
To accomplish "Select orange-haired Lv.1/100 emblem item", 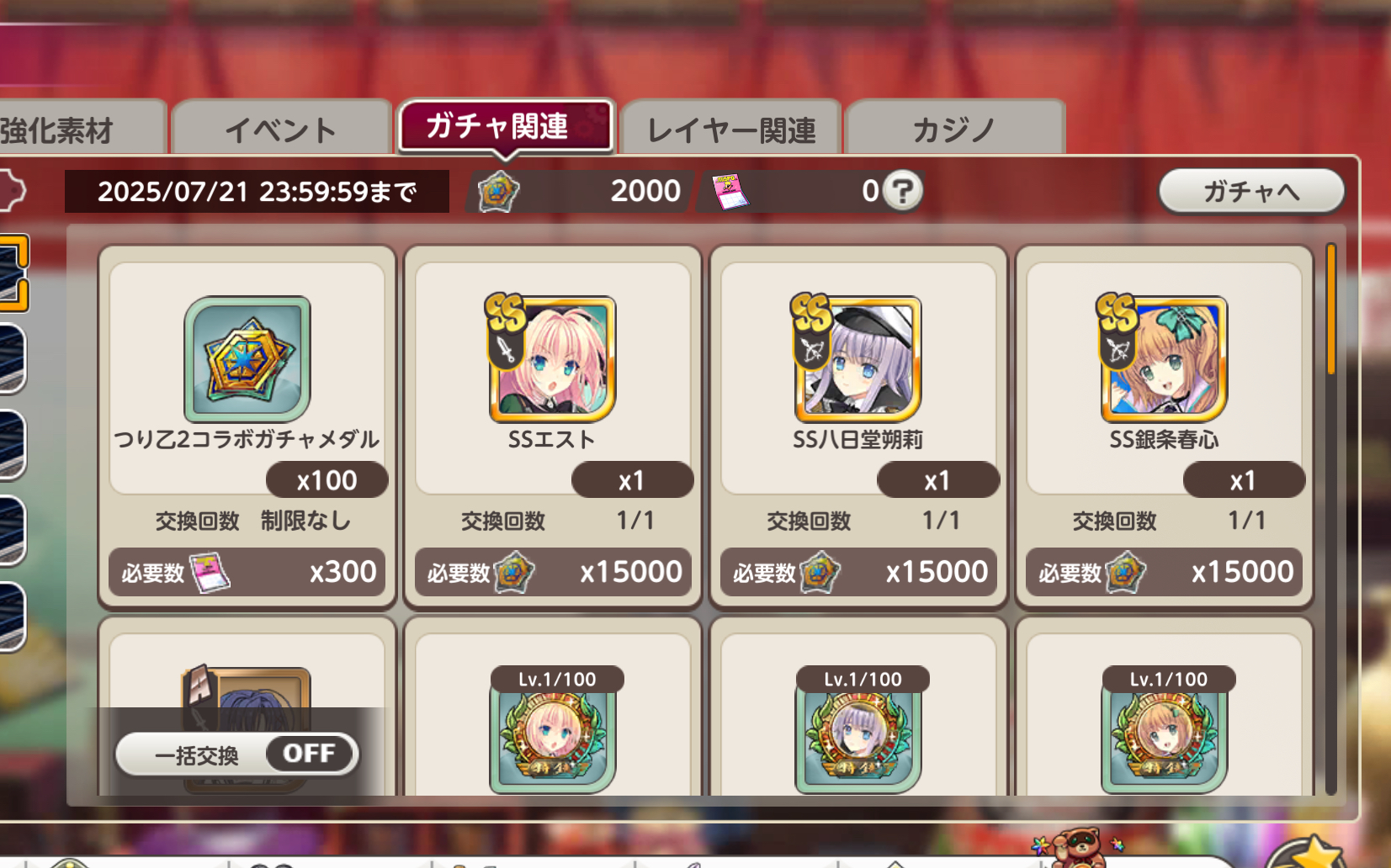I will click(1164, 730).
